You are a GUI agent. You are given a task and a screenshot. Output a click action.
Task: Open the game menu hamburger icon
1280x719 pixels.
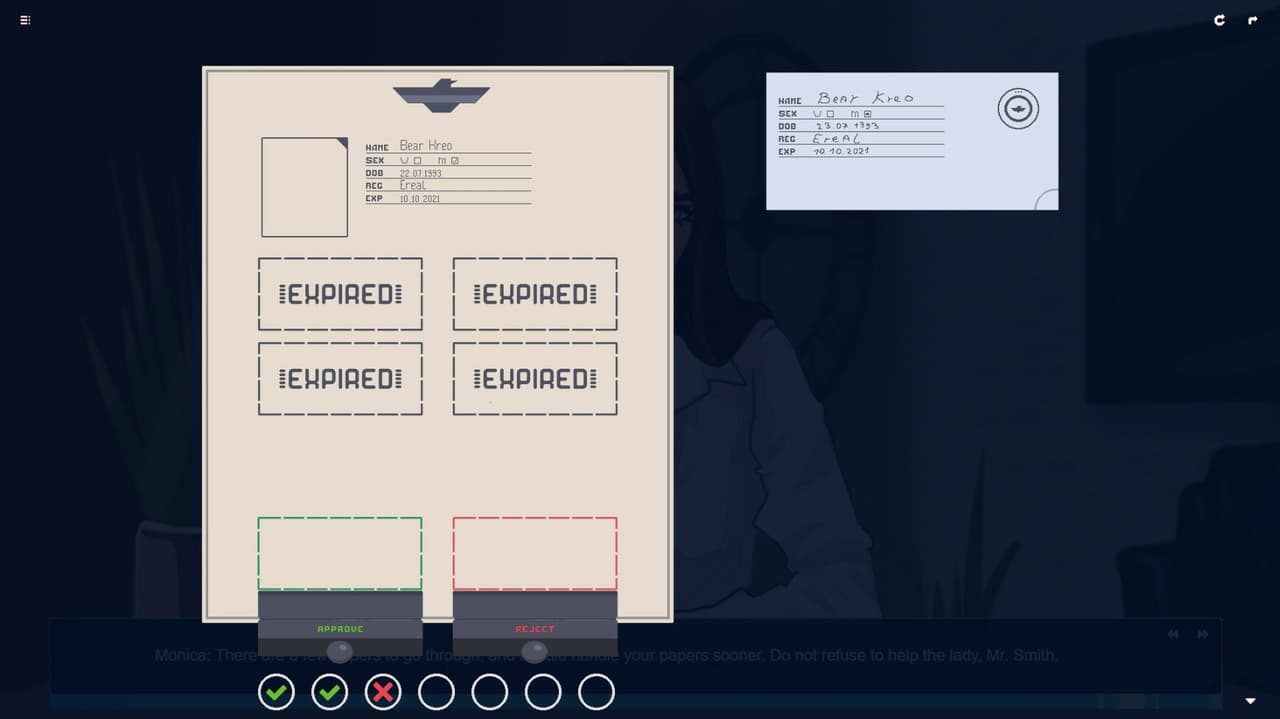tap(25, 20)
